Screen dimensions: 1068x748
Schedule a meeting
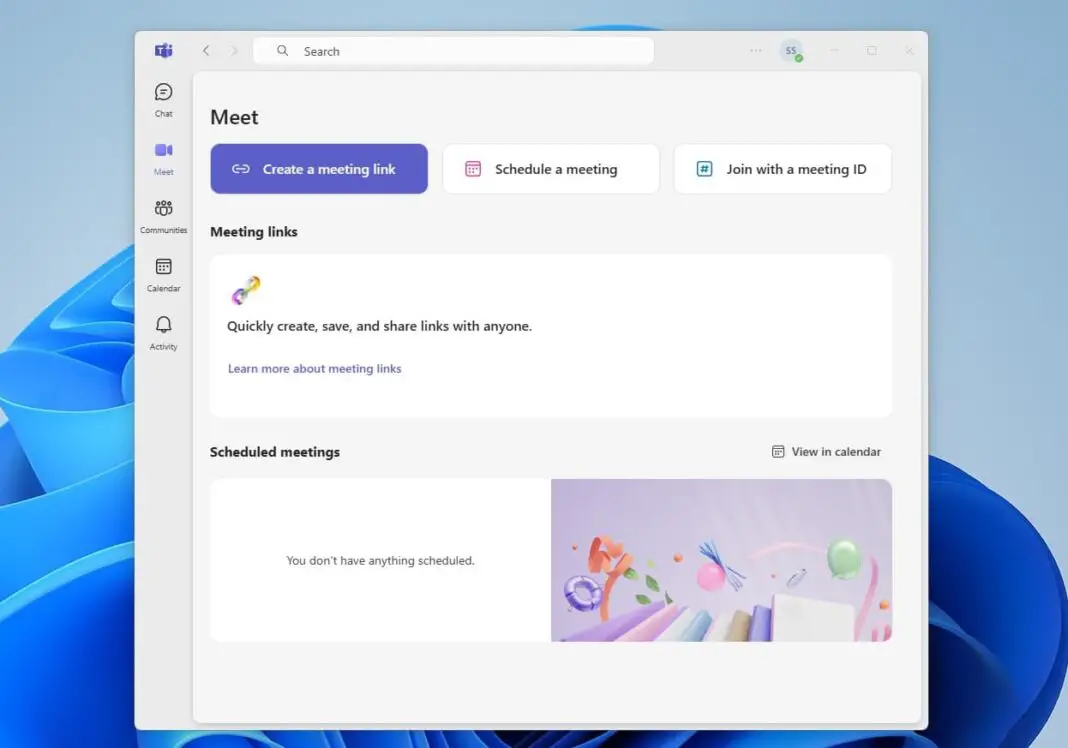550,168
